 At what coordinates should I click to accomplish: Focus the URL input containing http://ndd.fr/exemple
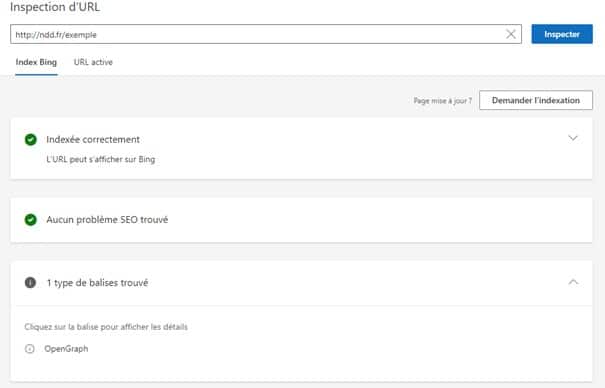[266, 34]
